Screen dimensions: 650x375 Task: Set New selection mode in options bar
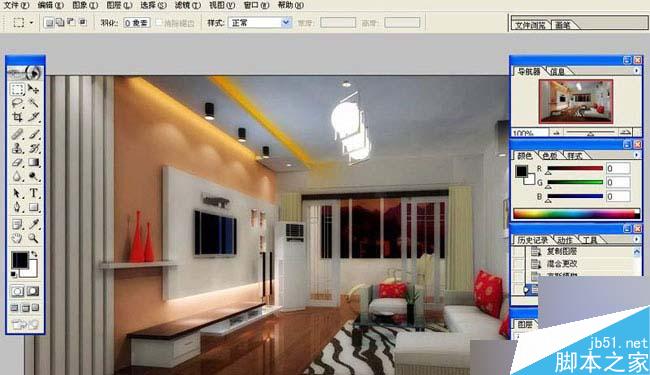(x=49, y=22)
